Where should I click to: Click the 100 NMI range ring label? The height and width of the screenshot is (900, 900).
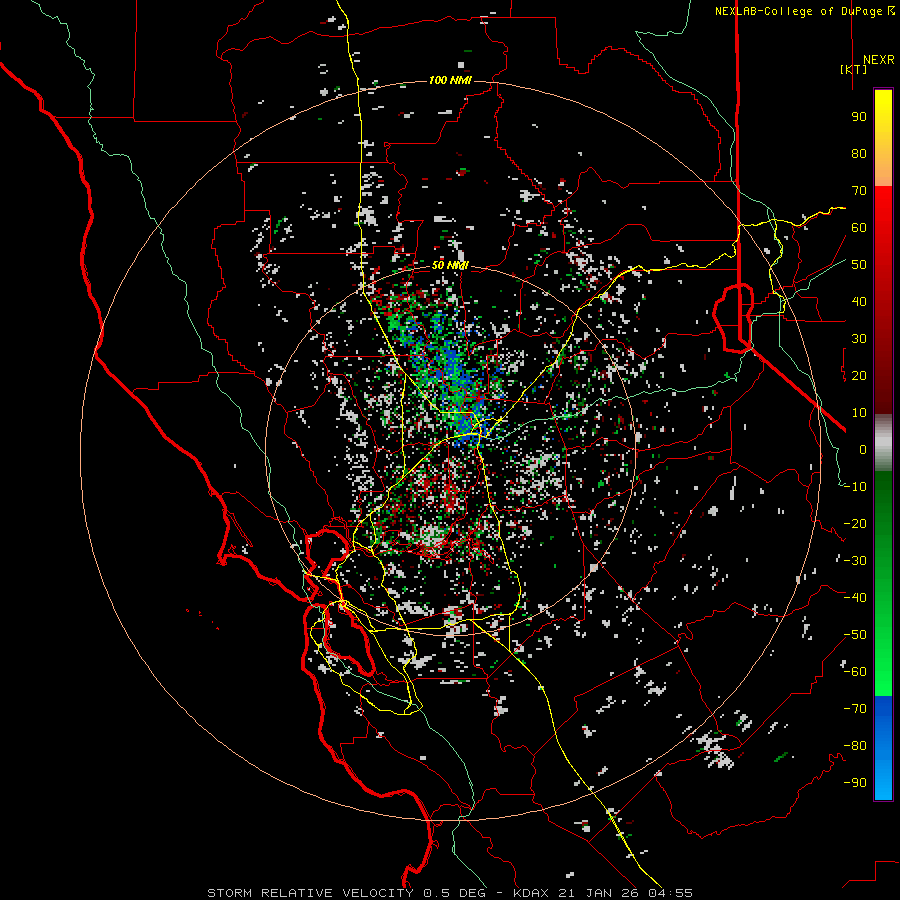tap(450, 80)
